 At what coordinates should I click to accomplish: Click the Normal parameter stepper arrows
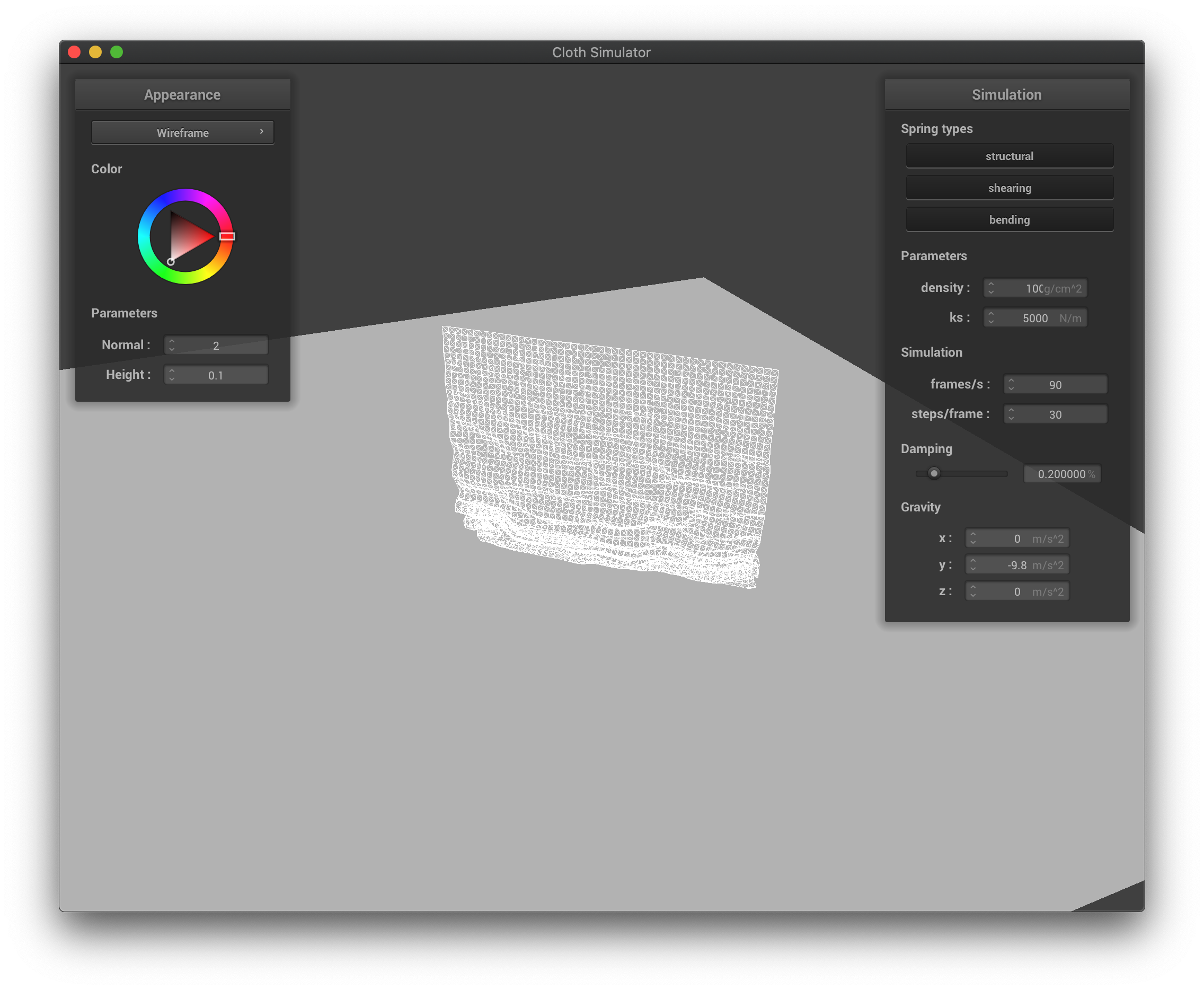[x=172, y=345]
